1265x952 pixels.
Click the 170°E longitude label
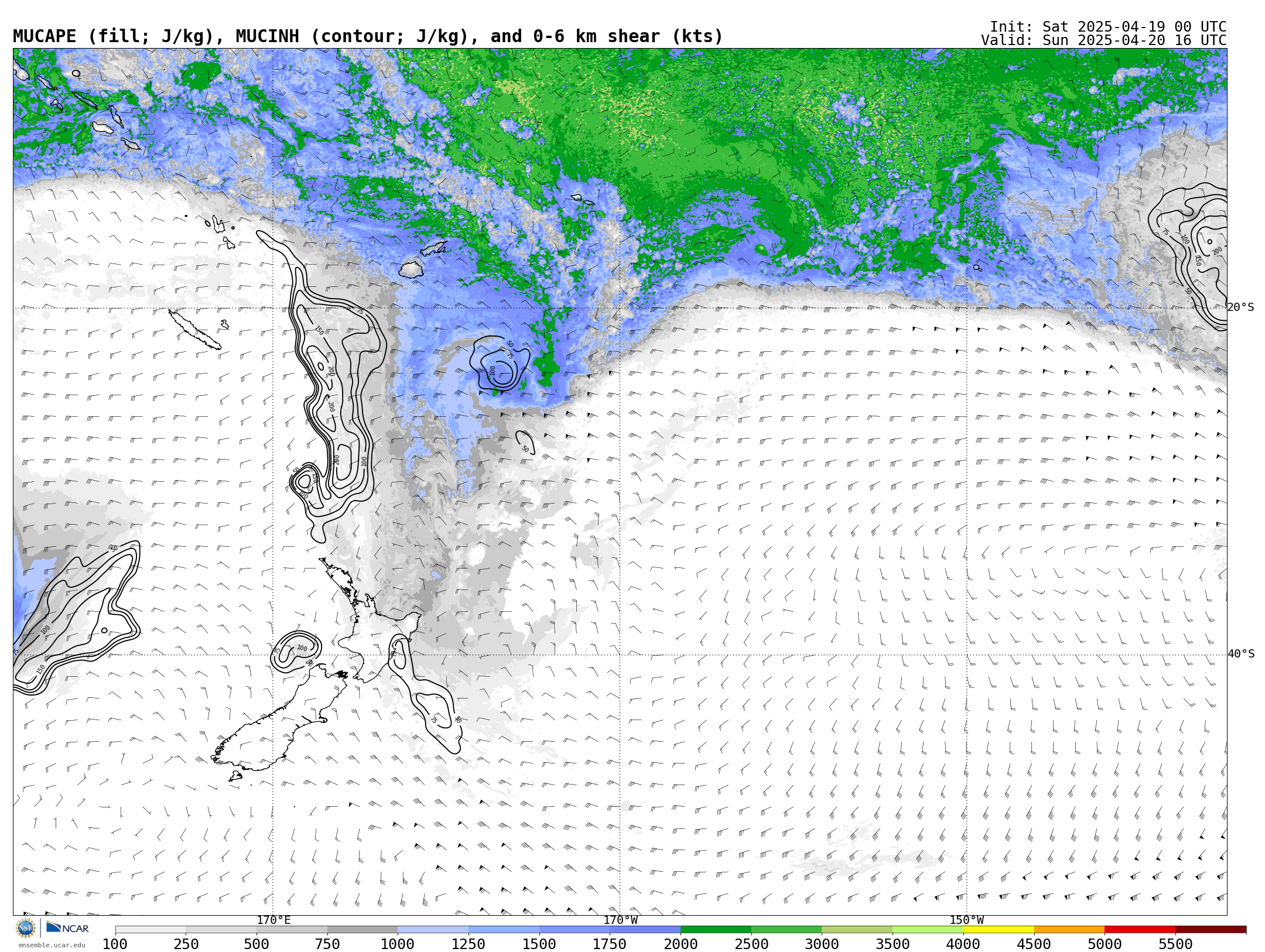coord(273,920)
